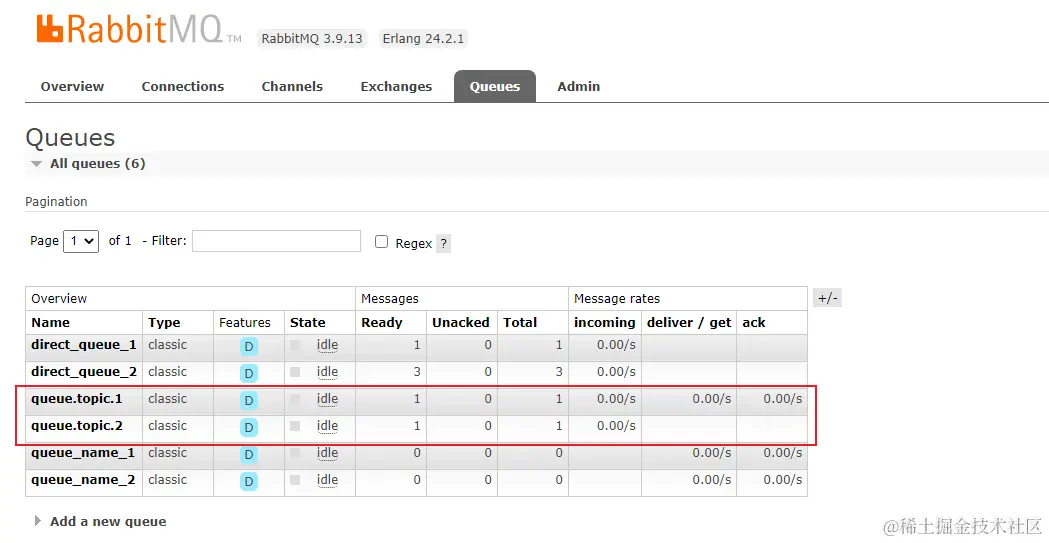The width and height of the screenshot is (1049, 543).
Task: Open the queue.topic.2 queue link
Action: tap(77, 426)
